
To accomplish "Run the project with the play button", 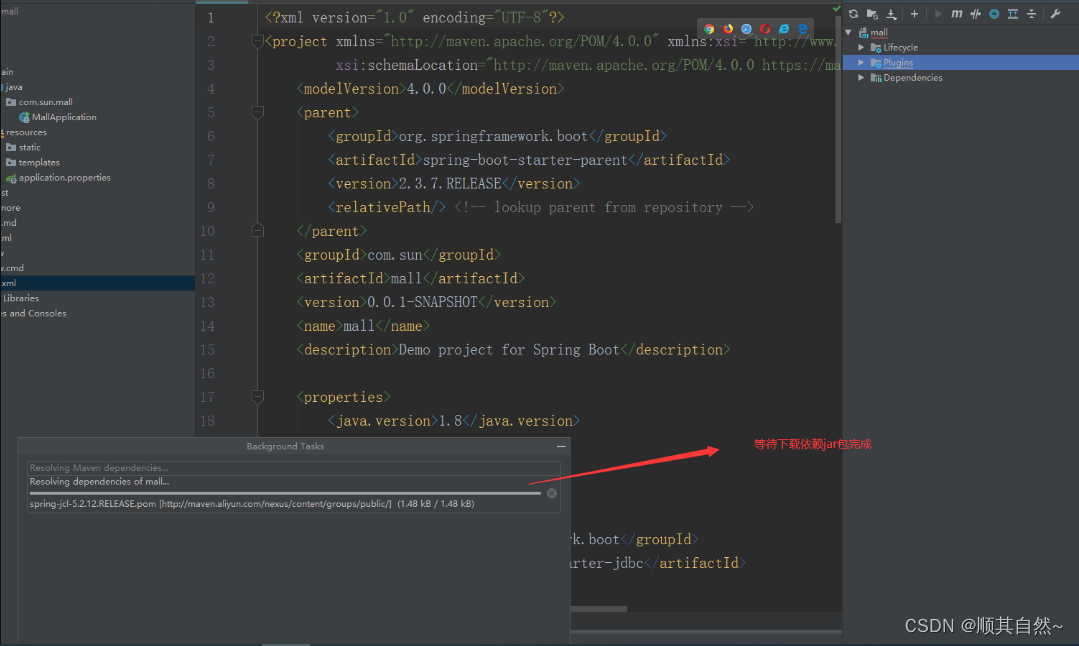I will 939,13.
